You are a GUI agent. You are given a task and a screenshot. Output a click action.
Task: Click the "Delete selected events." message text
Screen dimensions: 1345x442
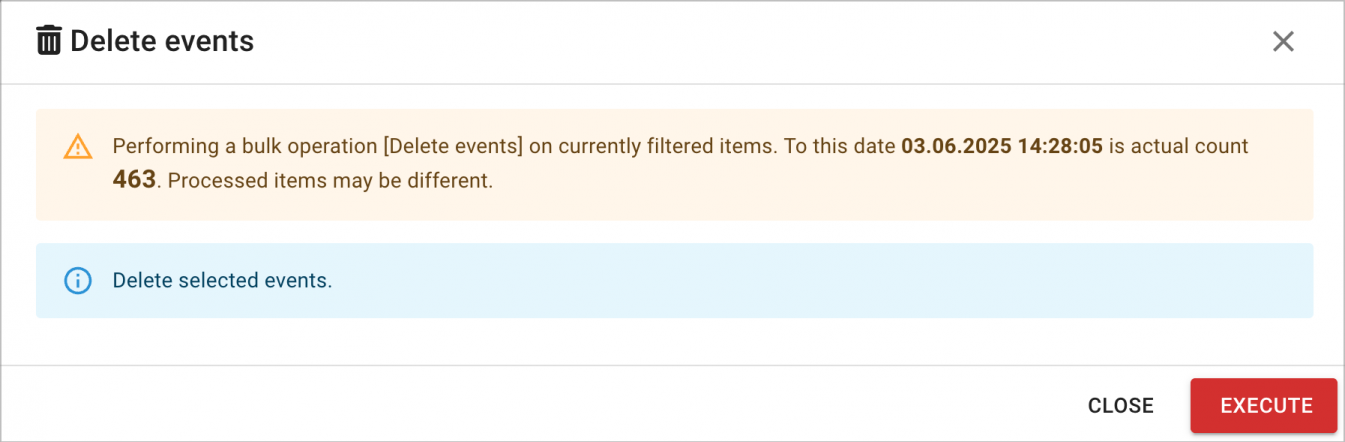click(x=222, y=281)
